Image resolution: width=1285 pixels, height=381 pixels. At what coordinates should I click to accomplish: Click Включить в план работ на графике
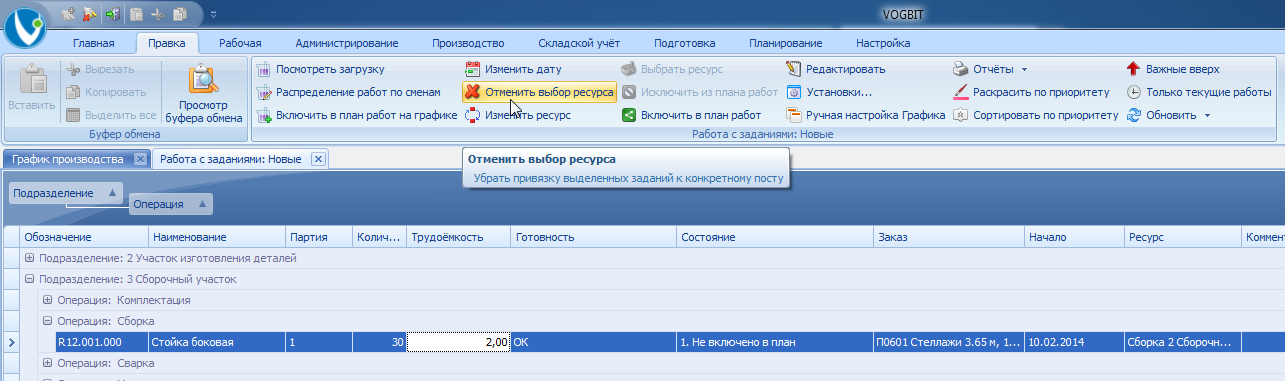click(x=356, y=115)
